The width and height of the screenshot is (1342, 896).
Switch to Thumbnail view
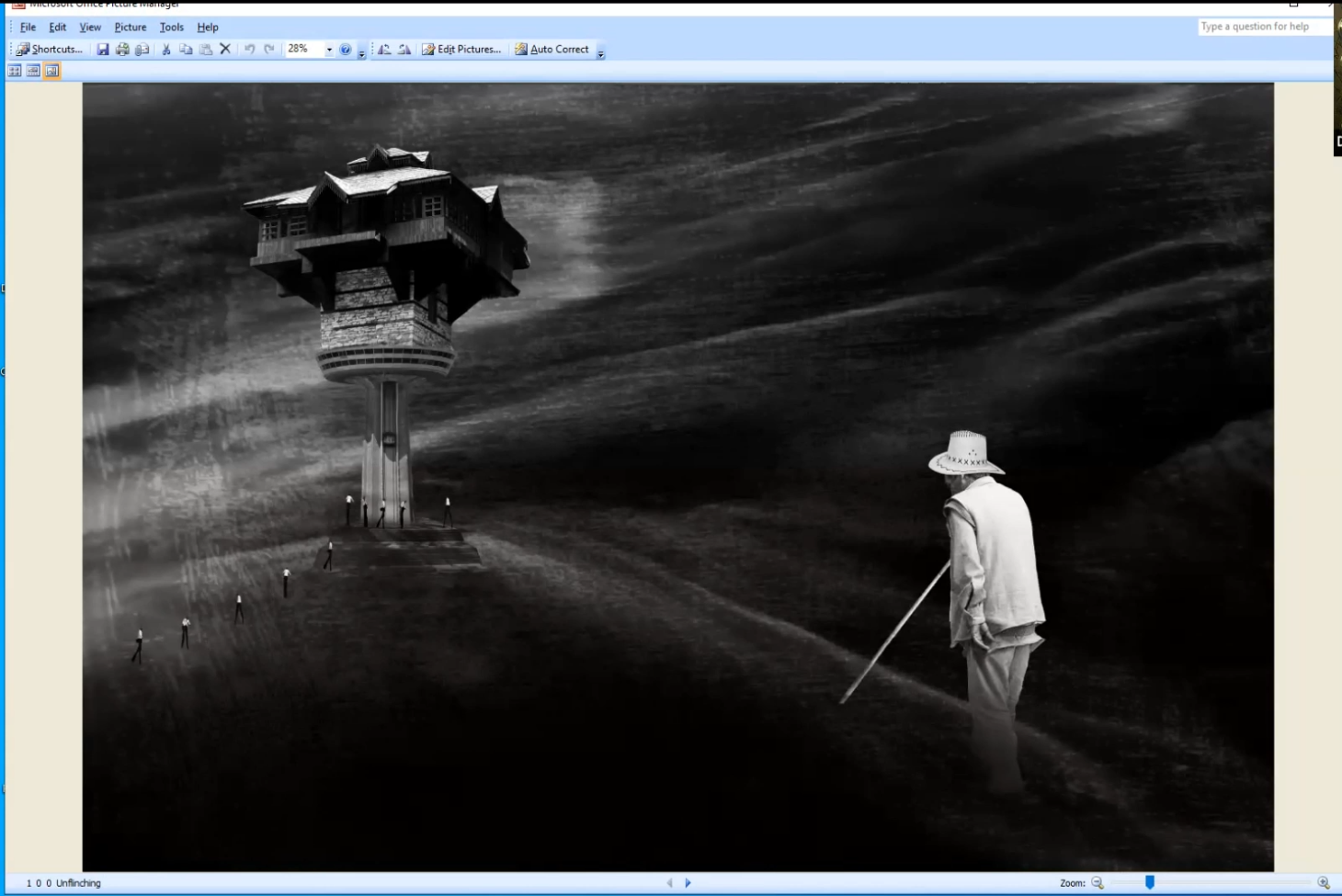[x=15, y=71]
